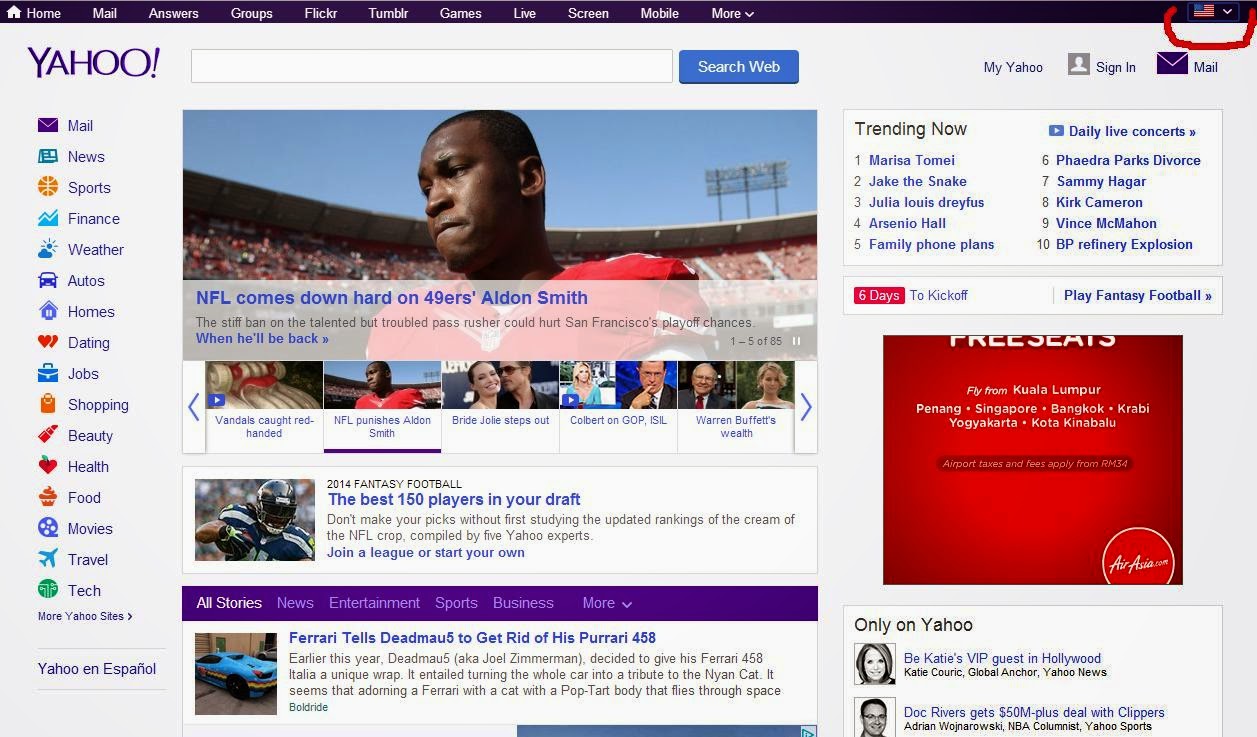Click trending topic BP refinery Explosion
Screen dimensions: 1257x737
click(1124, 244)
